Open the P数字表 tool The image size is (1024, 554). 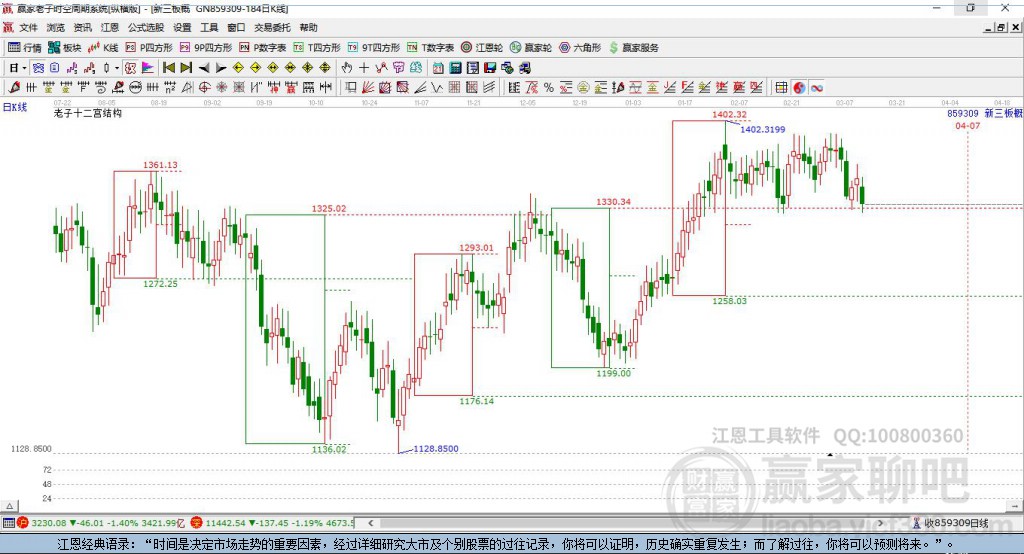click(x=263, y=48)
